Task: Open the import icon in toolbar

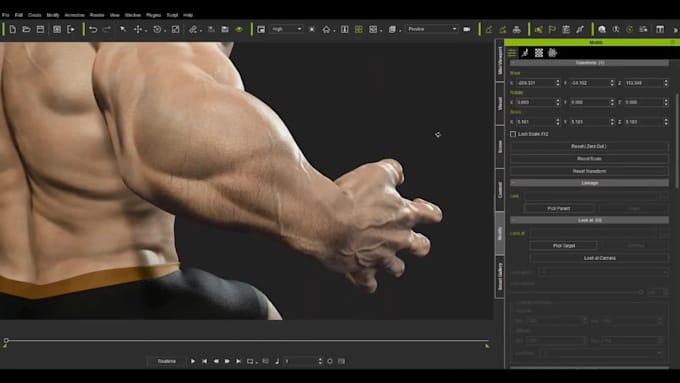Action: 57,29
